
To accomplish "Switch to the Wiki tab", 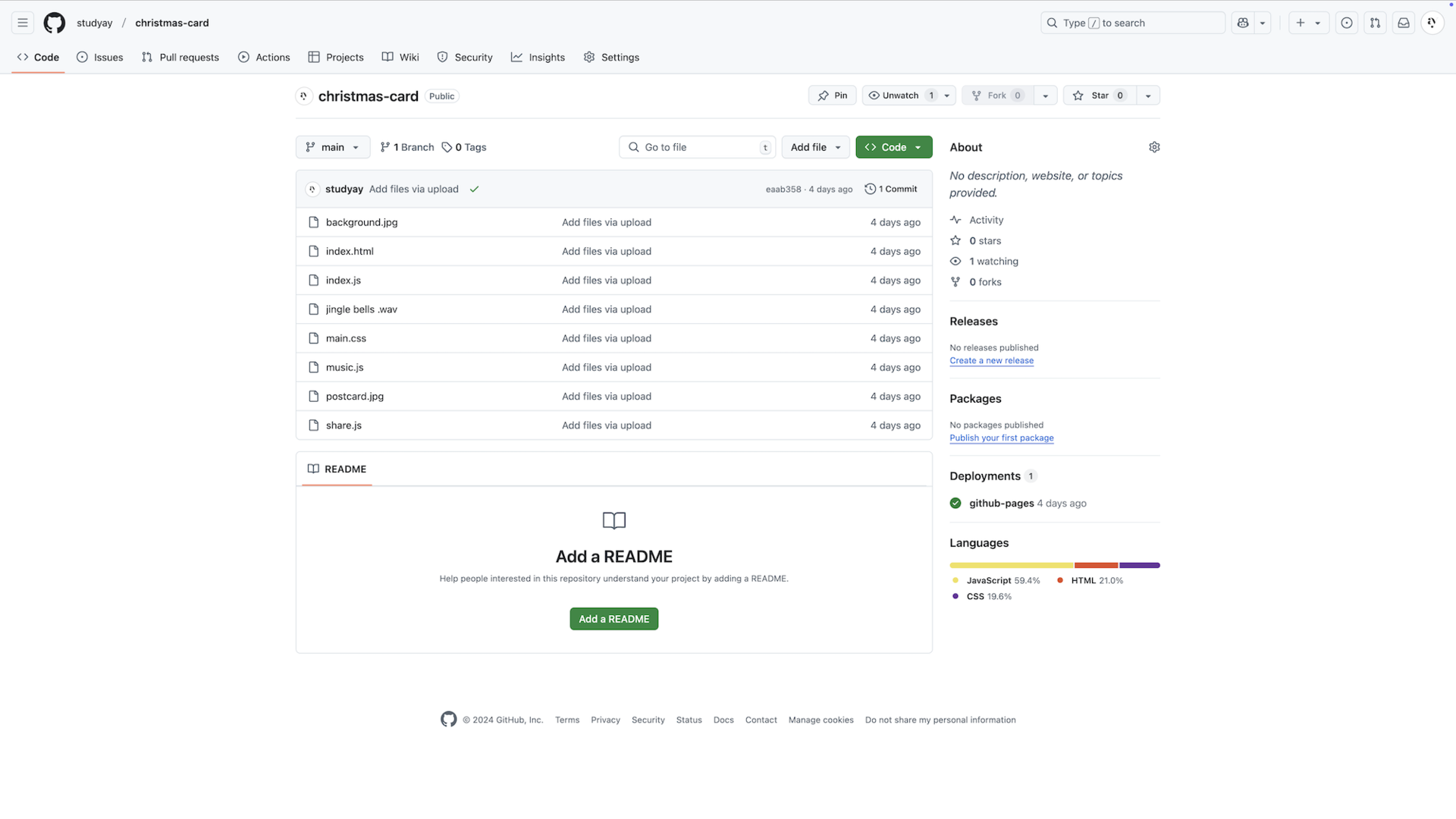I will (400, 57).
